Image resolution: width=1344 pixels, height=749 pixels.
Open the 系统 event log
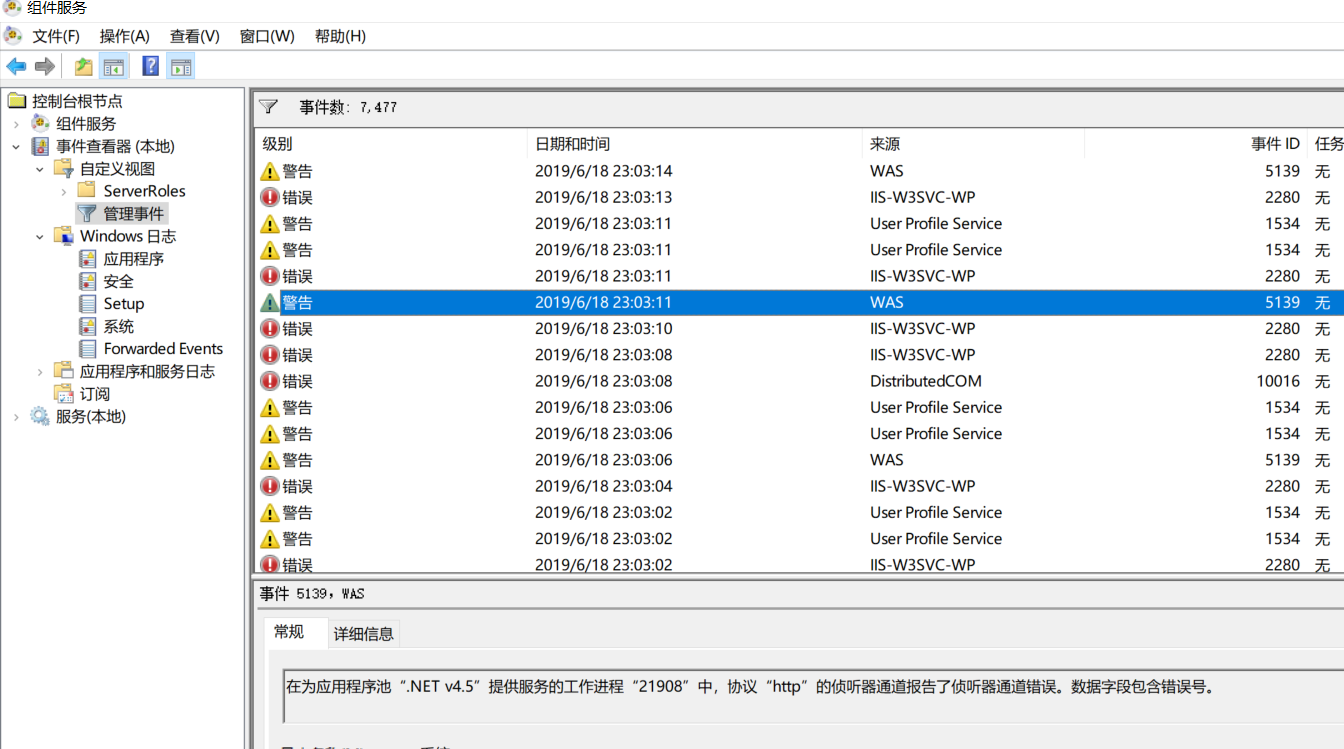[x=113, y=326]
